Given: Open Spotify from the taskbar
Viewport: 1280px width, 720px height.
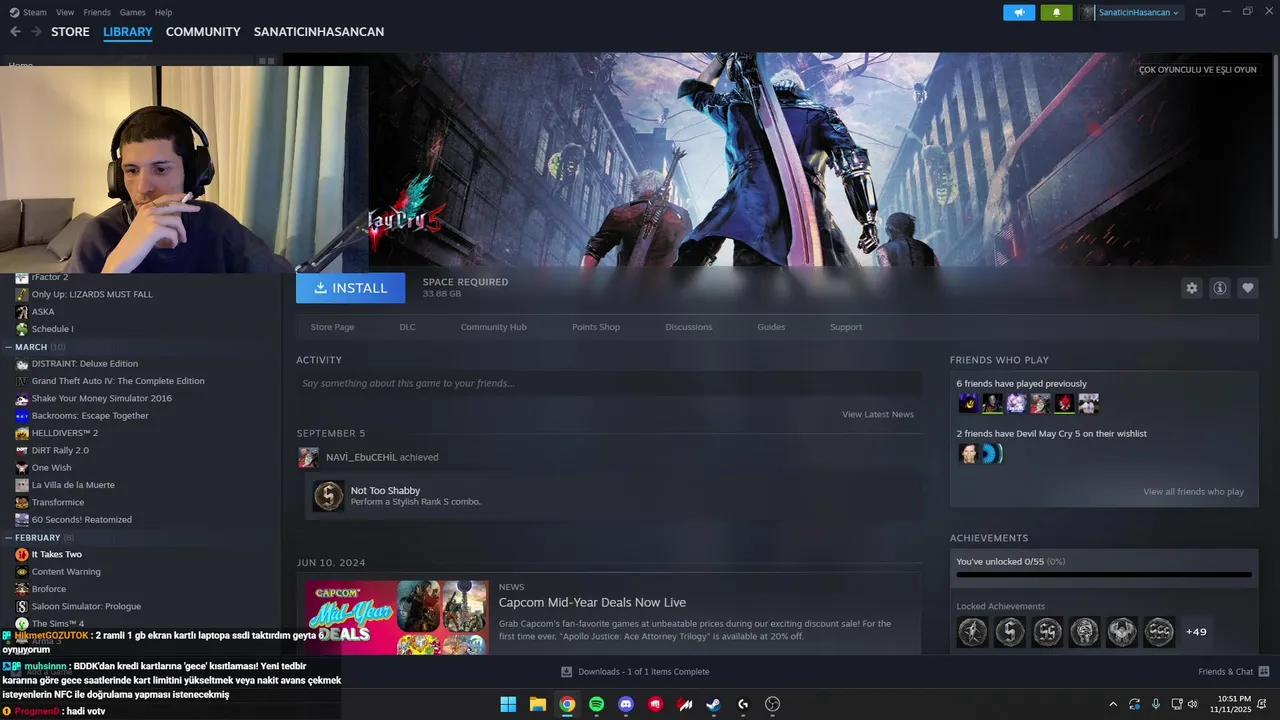Looking at the screenshot, I should tap(597, 704).
